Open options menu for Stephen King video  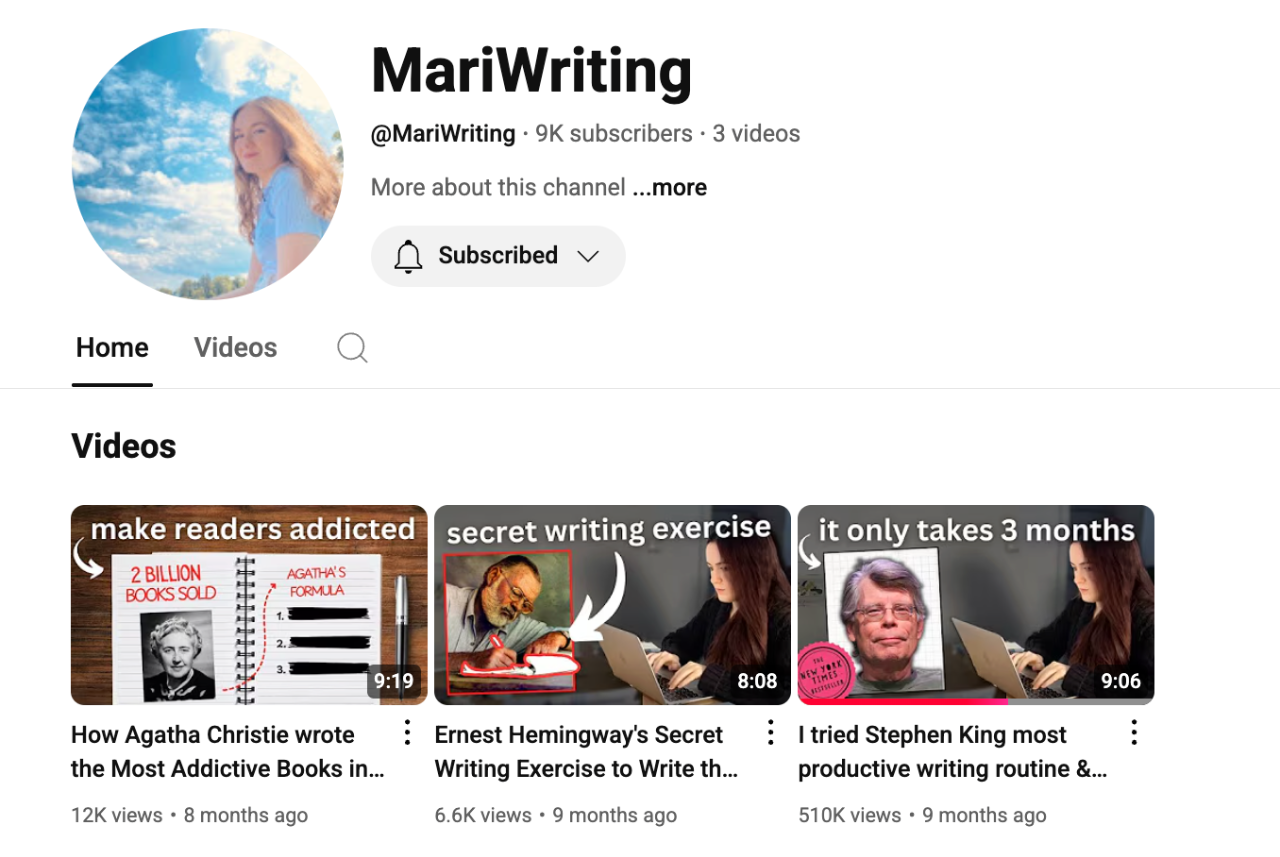pyautogui.click(x=1134, y=733)
